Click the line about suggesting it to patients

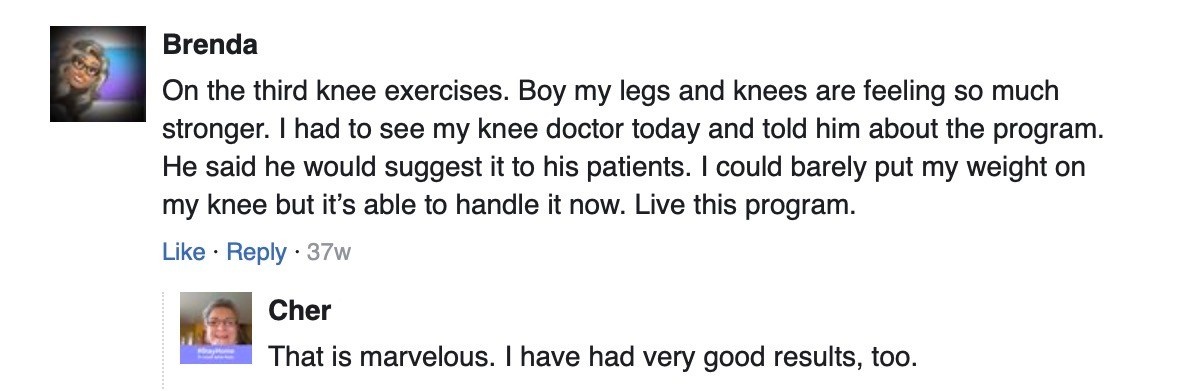[623, 167]
